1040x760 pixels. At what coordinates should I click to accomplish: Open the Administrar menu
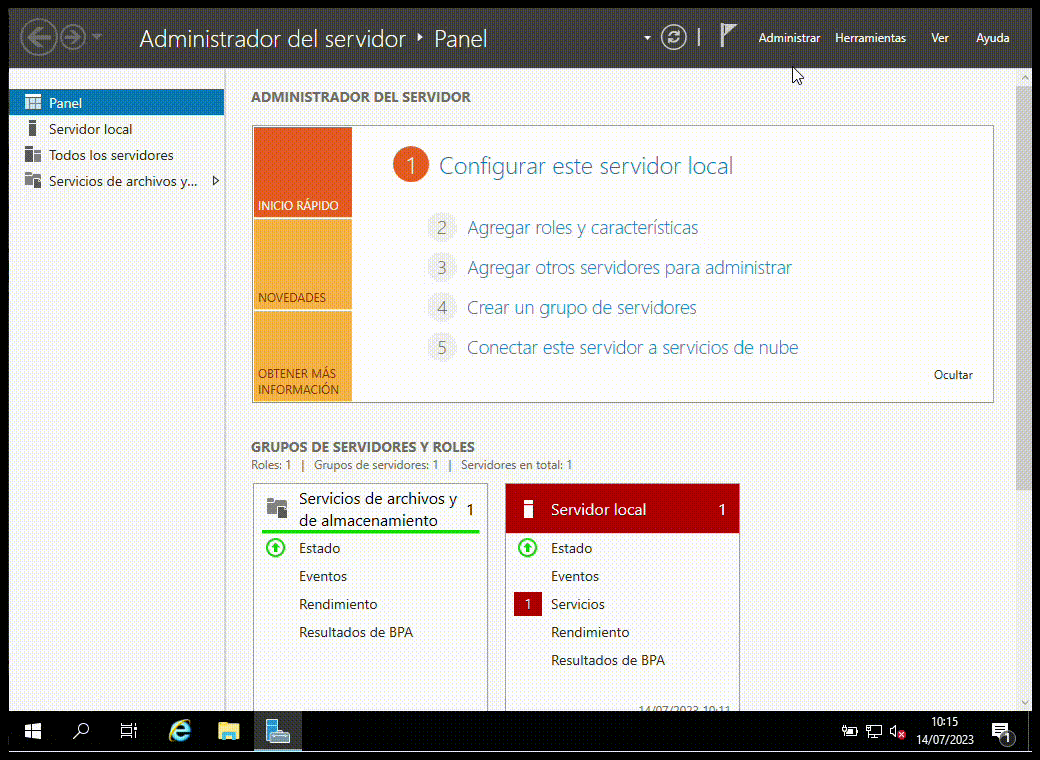pos(789,38)
